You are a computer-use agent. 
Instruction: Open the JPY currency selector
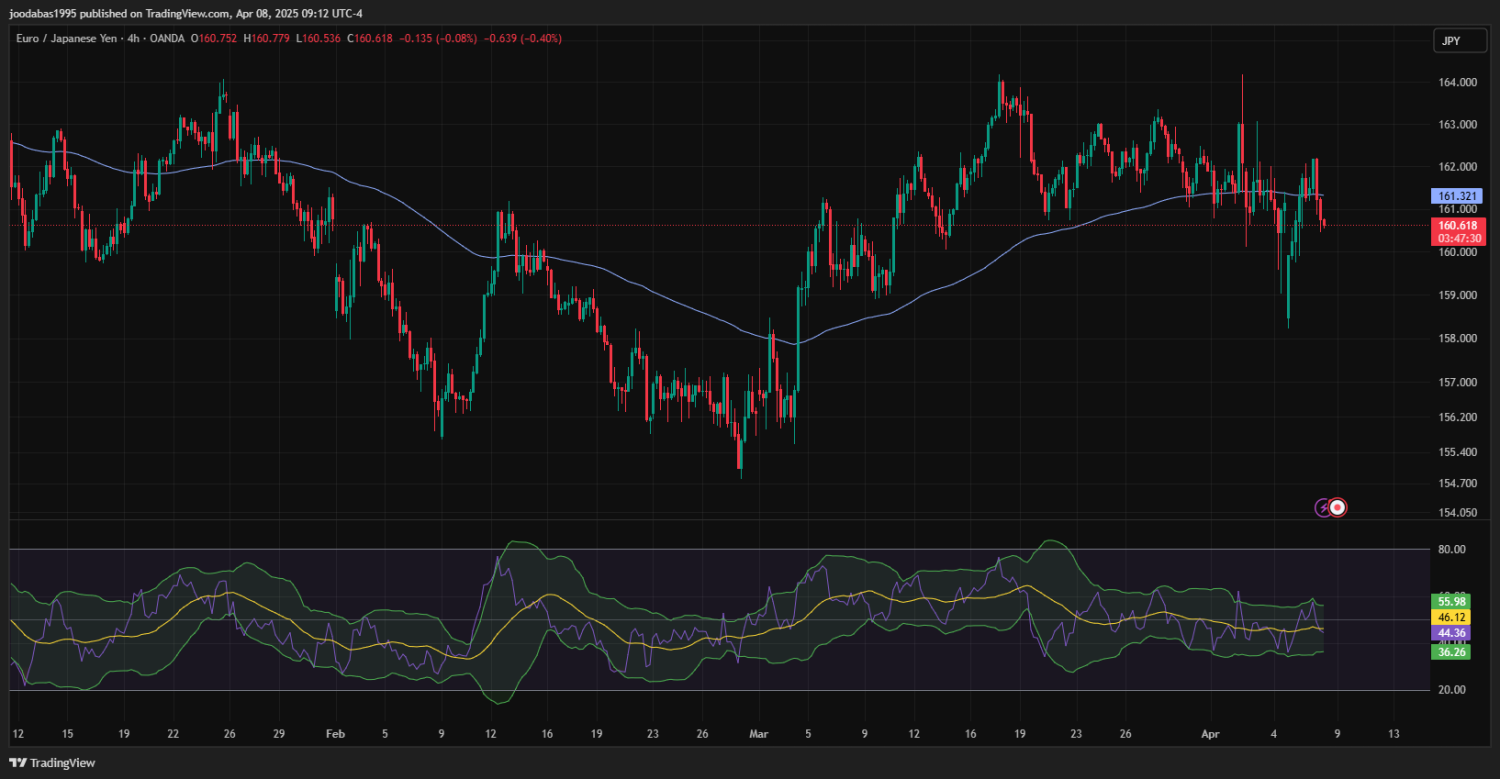coord(1450,41)
